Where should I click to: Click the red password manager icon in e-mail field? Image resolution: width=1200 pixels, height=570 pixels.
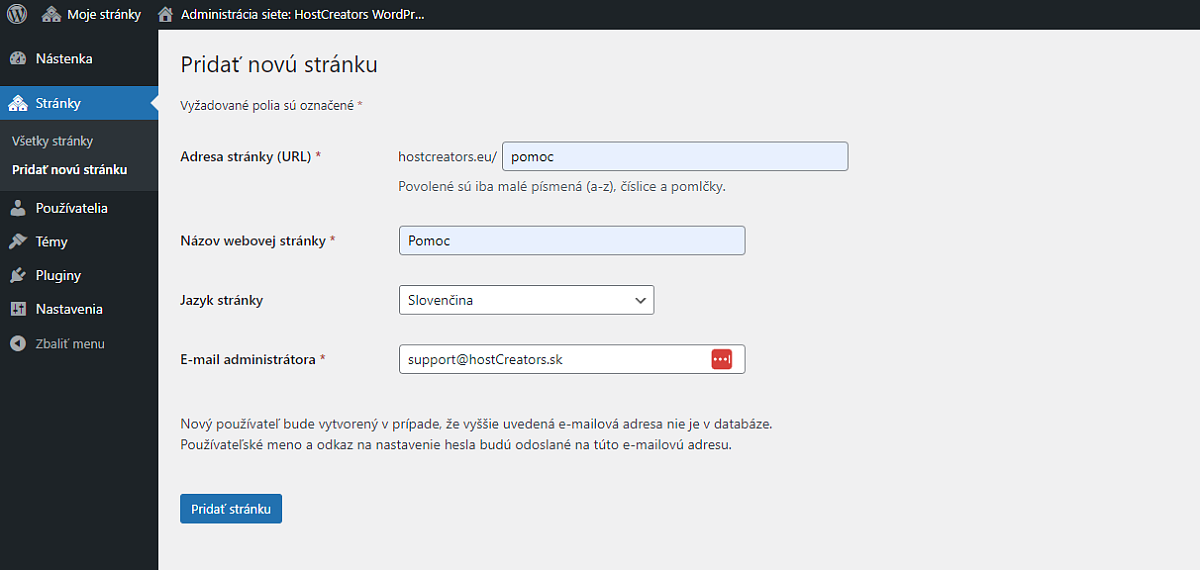click(722, 359)
